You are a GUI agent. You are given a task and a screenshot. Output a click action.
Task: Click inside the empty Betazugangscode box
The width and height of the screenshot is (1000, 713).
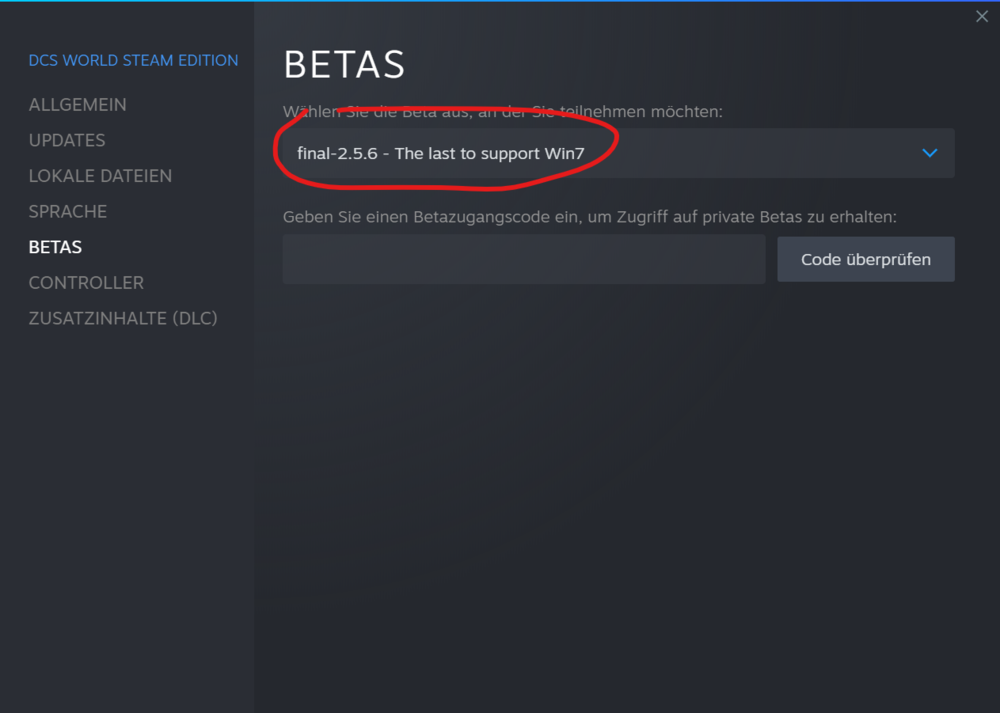[x=523, y=259]
